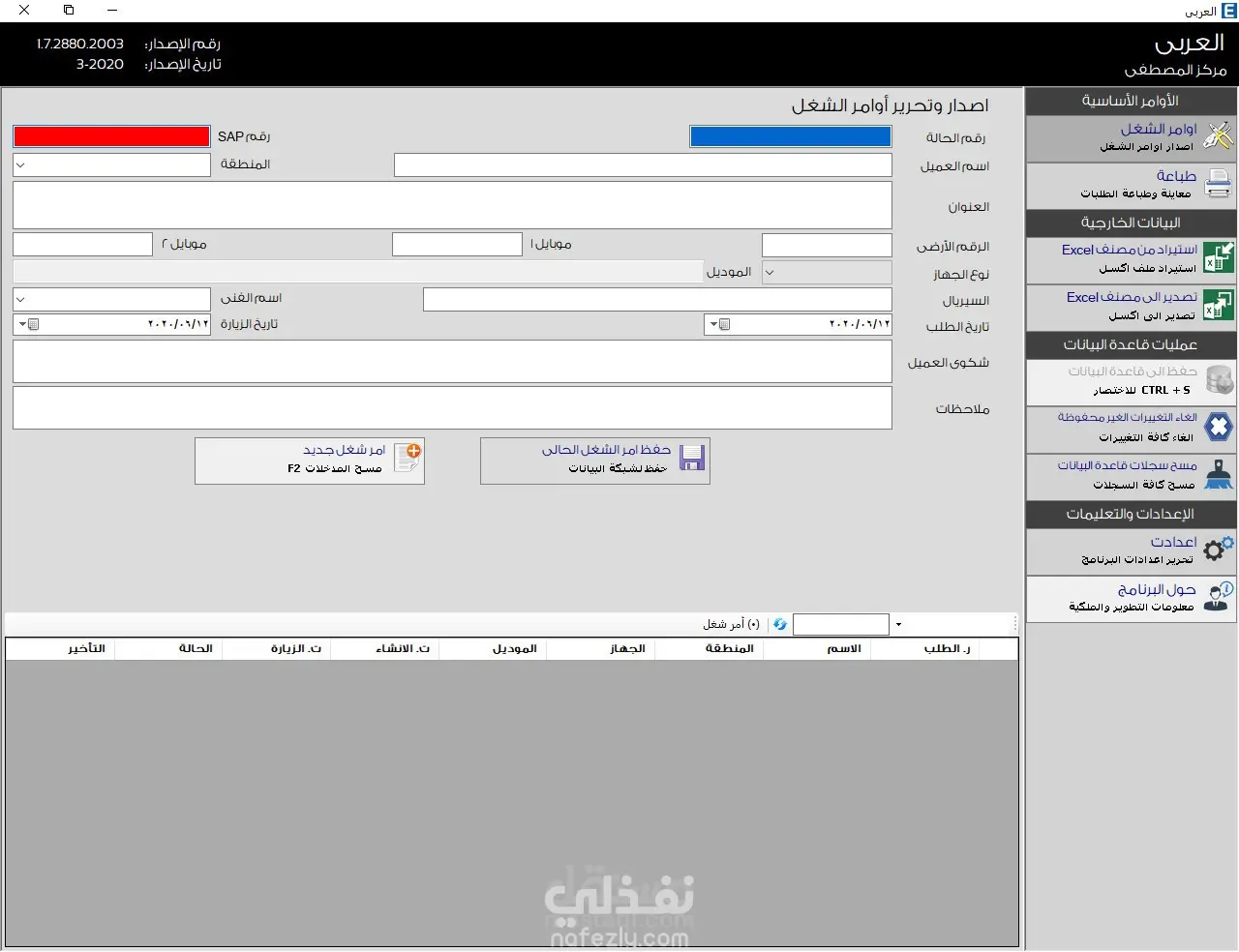Click the blue رقم الحالة field
1239x952 pixels.
[x=791, y=137]
